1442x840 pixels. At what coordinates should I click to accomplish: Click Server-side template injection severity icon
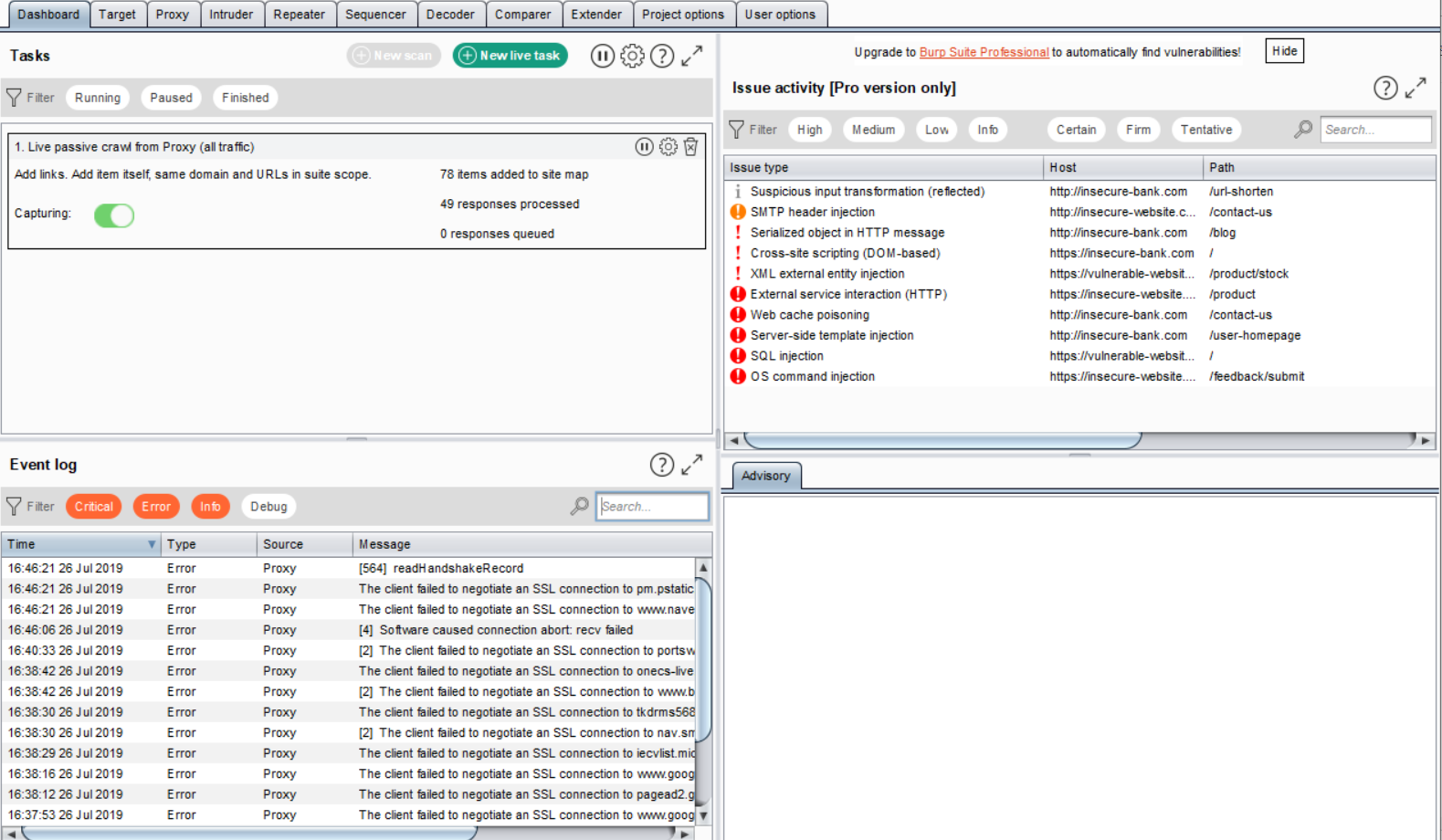click(738, 335)
